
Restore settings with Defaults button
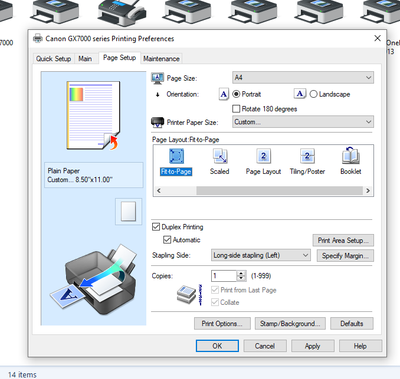(x=352, y=324)
